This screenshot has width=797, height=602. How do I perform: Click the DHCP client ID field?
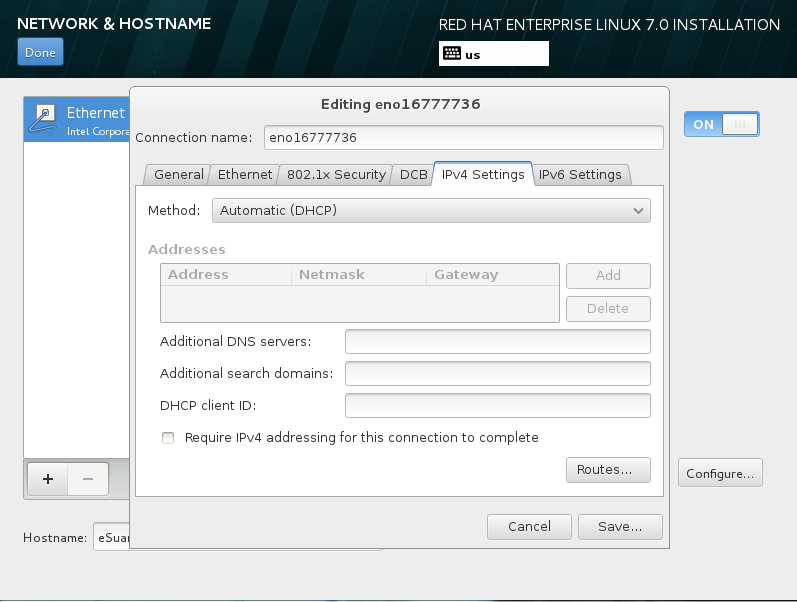tap(497, 406)
